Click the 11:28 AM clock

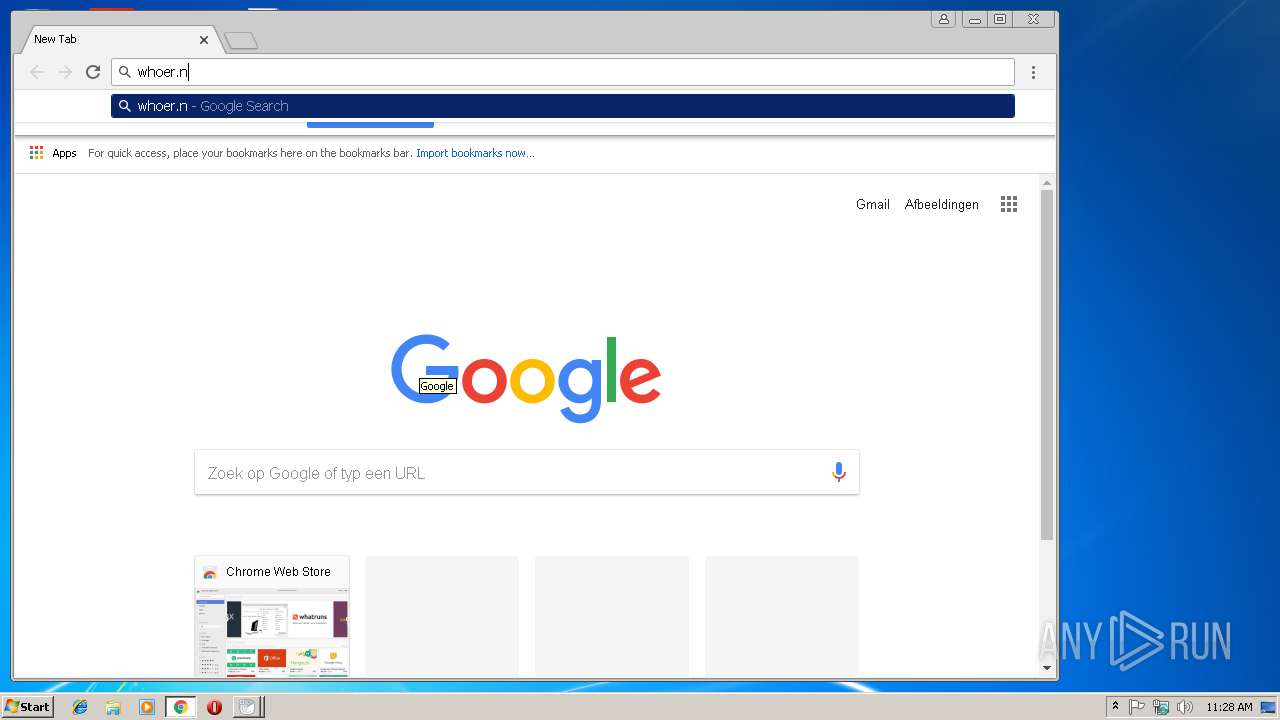pyautogui.click(x=1229, y=707)
